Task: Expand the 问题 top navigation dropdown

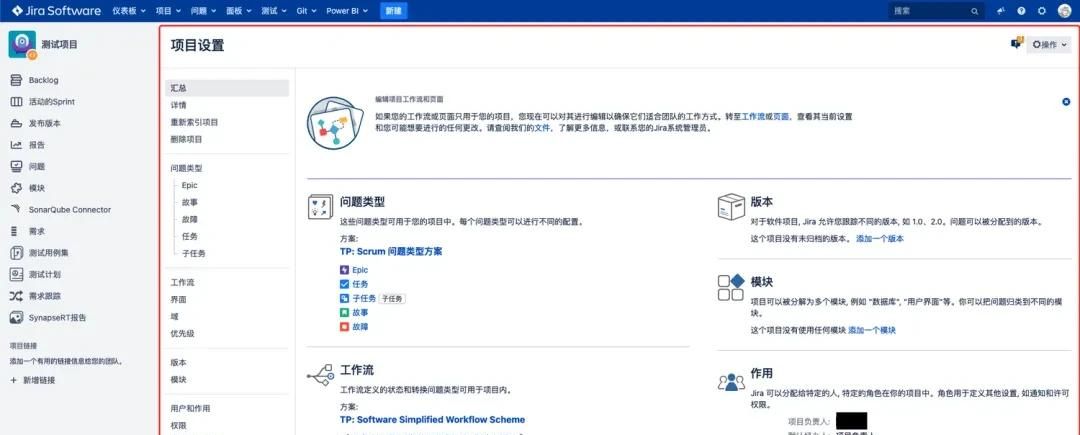Action: (x=204, y=11)
